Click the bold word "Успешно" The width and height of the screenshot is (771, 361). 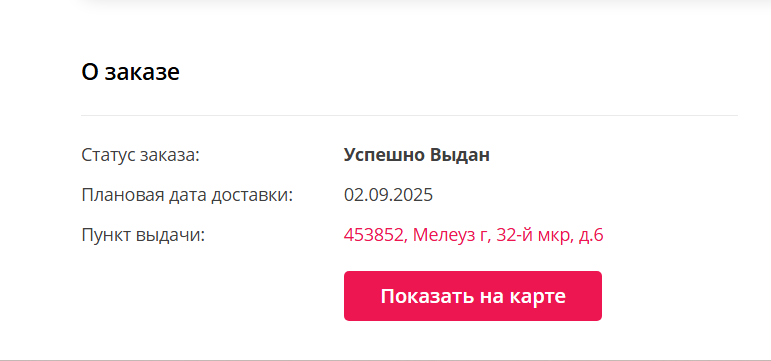(x=384, y=155)
